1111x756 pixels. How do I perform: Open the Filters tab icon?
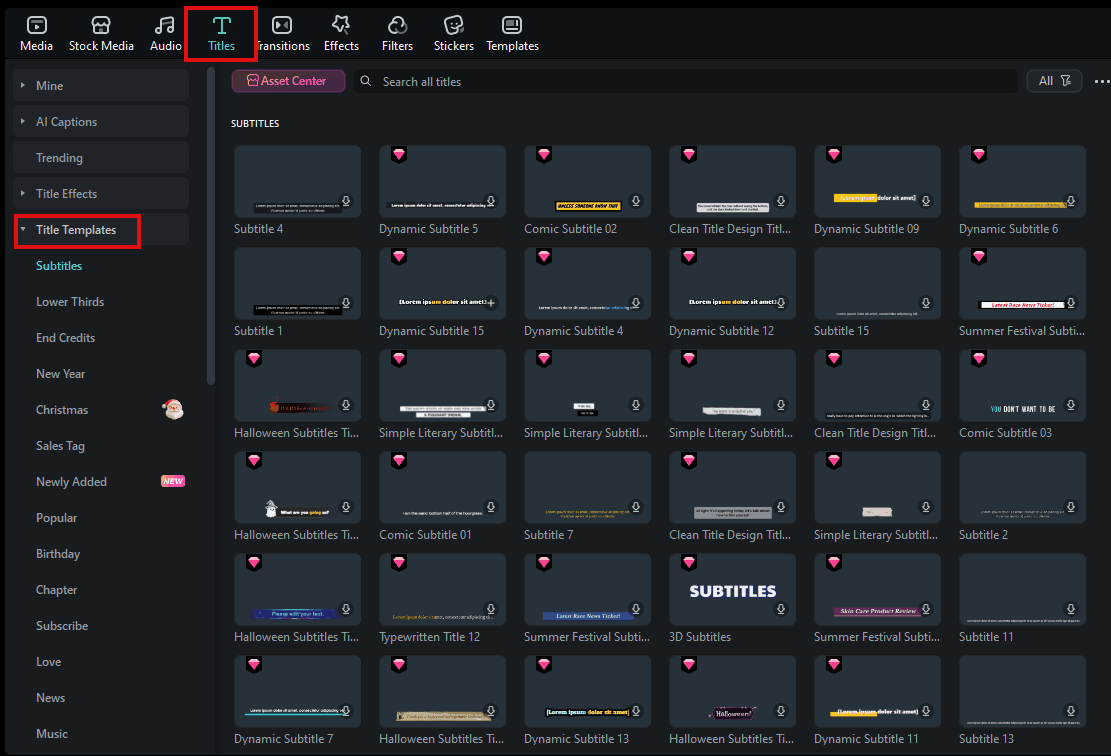click(x=397, y=26)
